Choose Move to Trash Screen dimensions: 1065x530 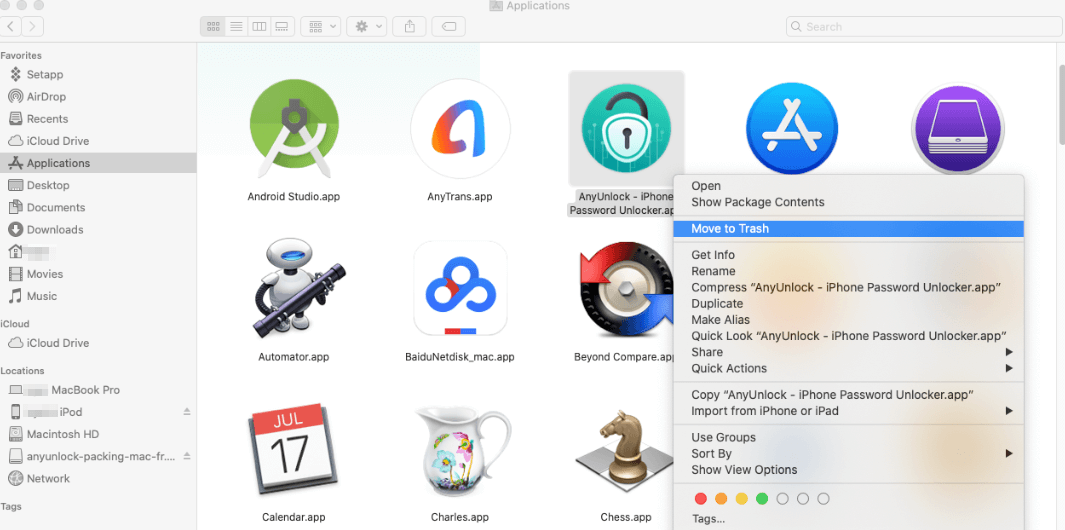coord(848,229)
